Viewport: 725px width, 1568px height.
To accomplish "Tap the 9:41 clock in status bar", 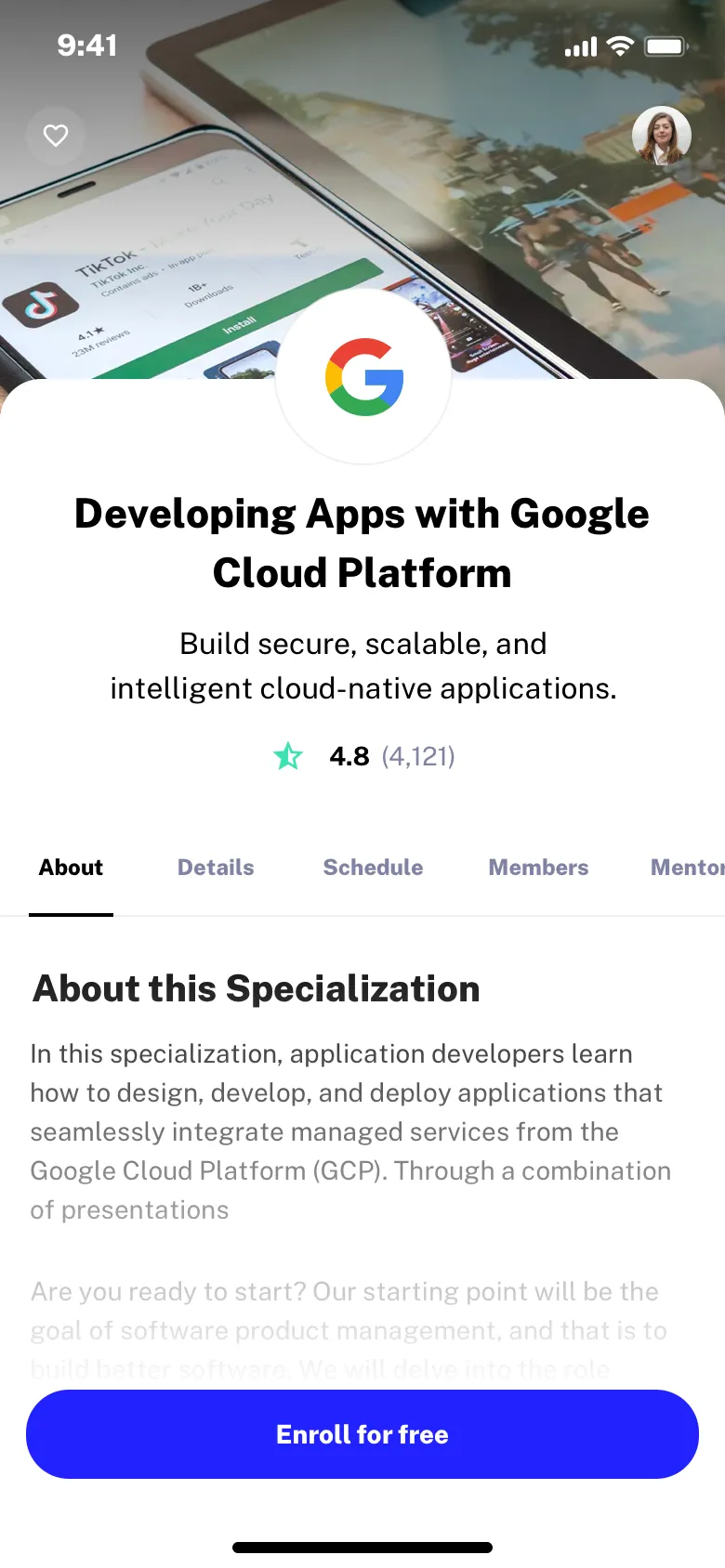I will pos(87,46).
